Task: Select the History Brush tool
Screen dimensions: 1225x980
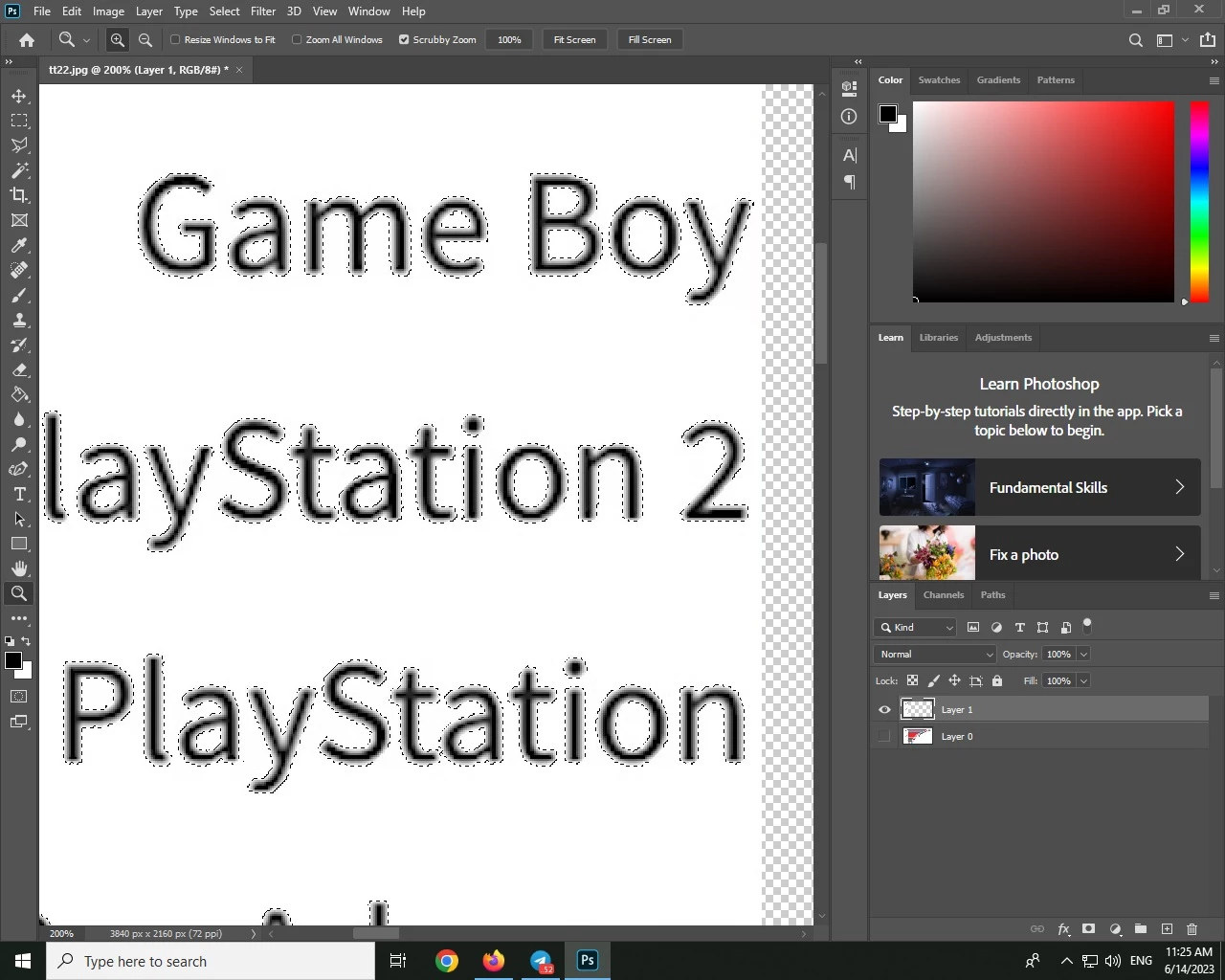Action: (19, 345)
